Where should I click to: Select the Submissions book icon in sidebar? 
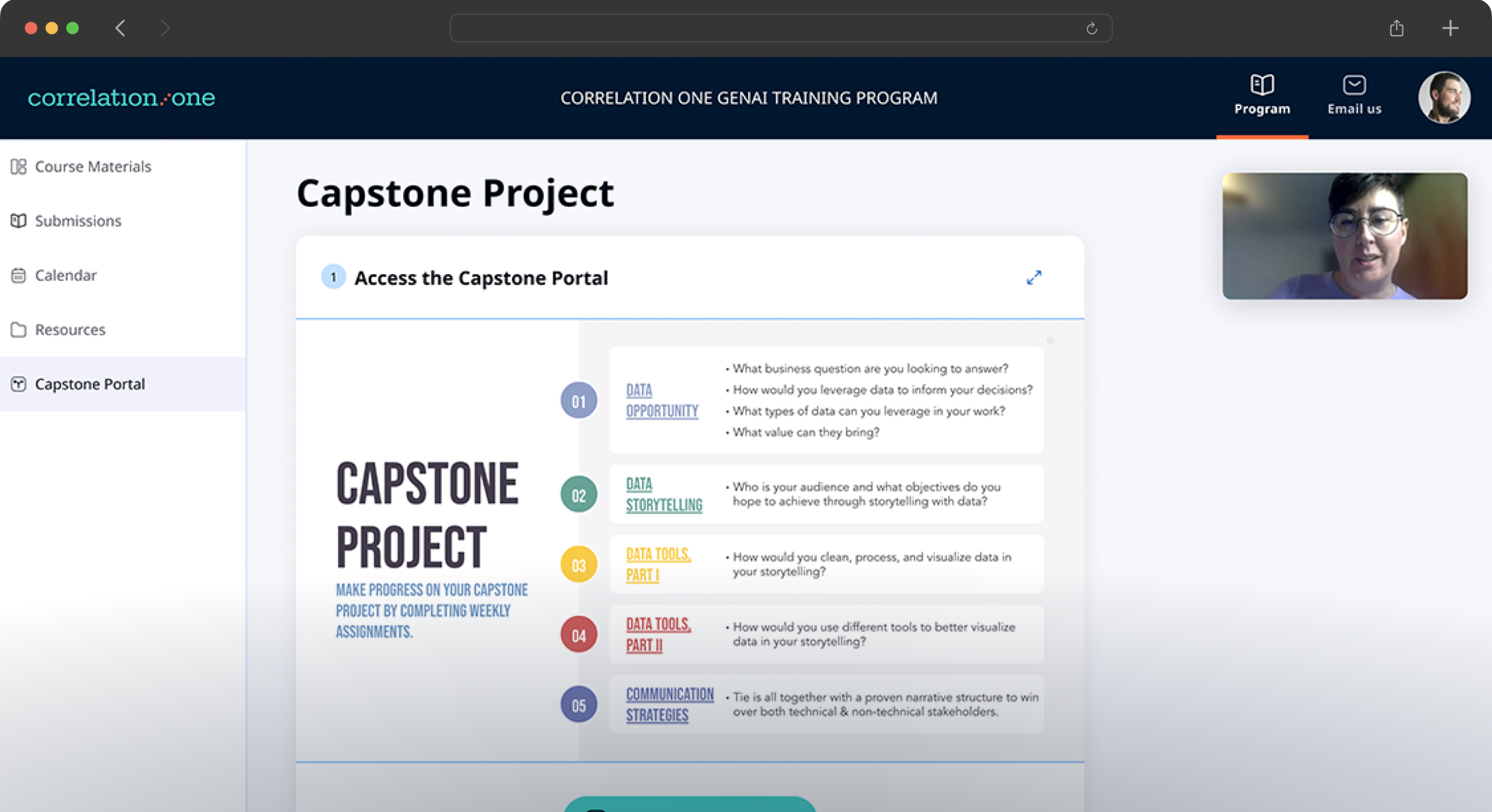click(19, 221)
